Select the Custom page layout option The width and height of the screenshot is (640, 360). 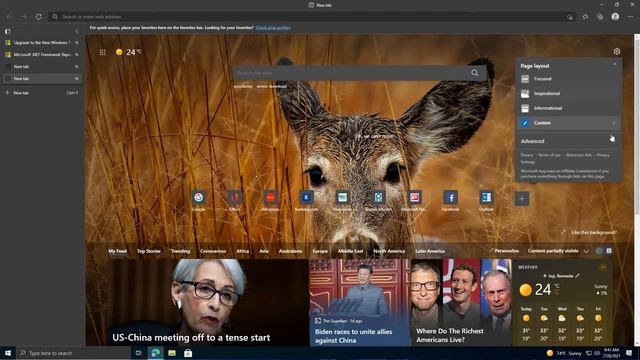[x=569, y=123]
